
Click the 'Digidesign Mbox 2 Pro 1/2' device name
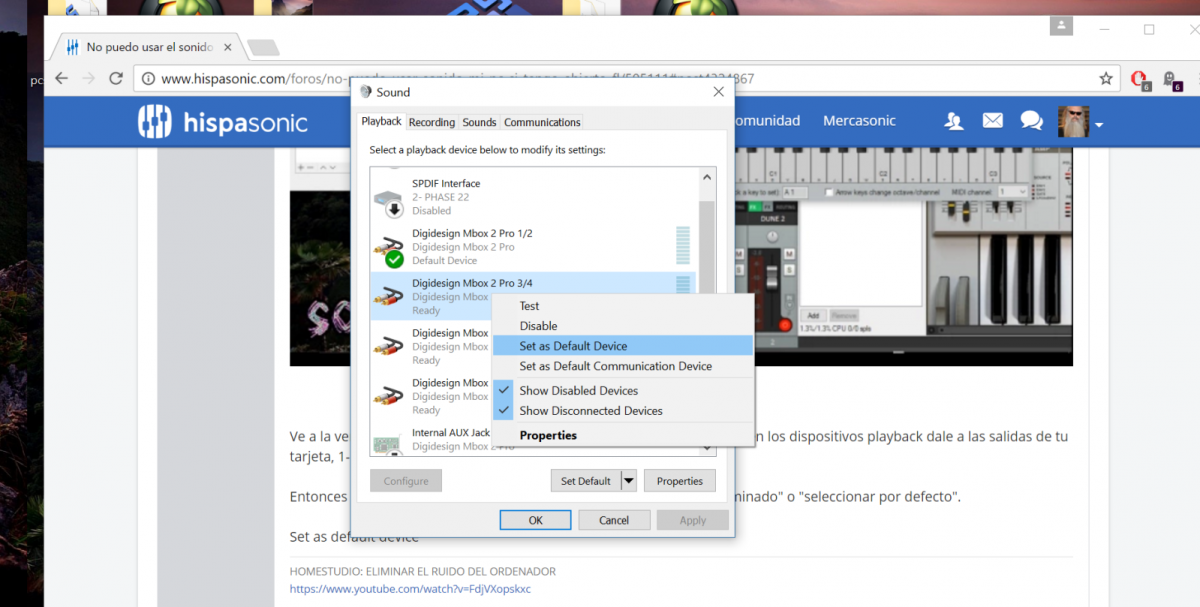(472, 233)
